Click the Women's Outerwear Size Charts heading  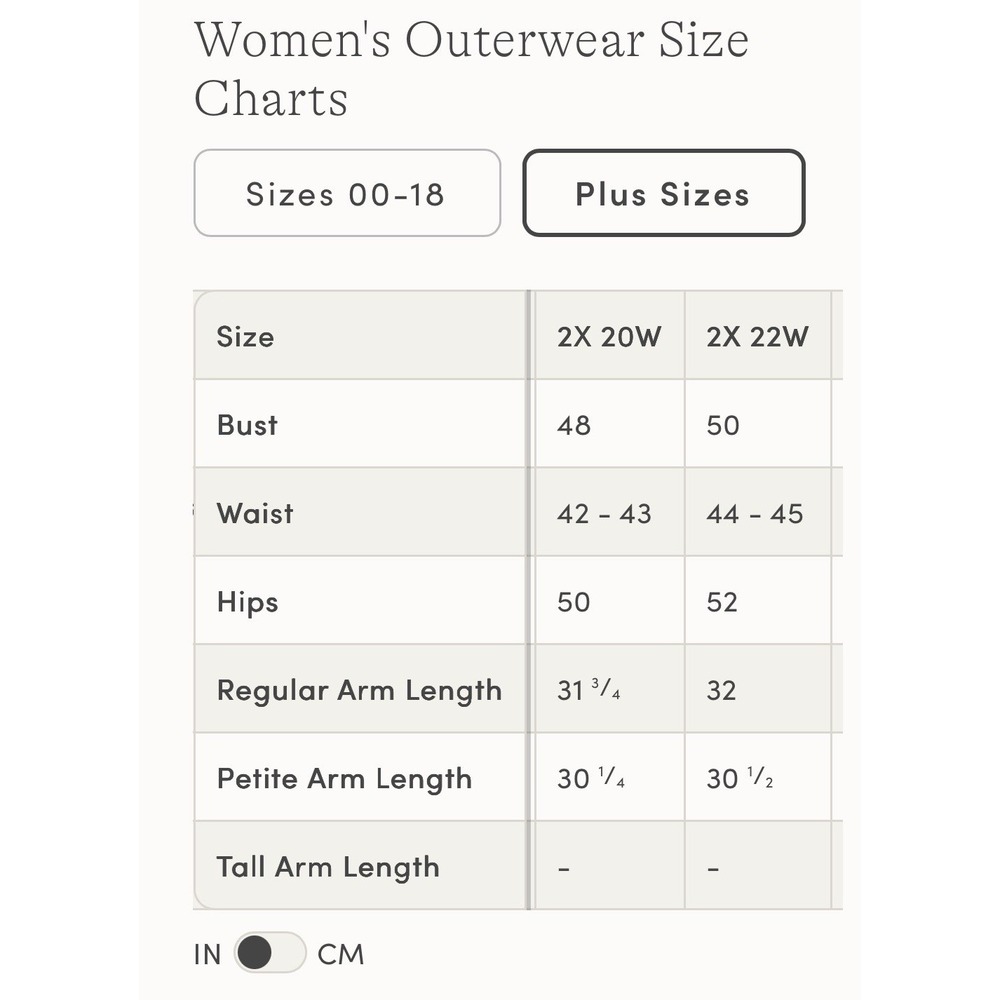[471, 68]
